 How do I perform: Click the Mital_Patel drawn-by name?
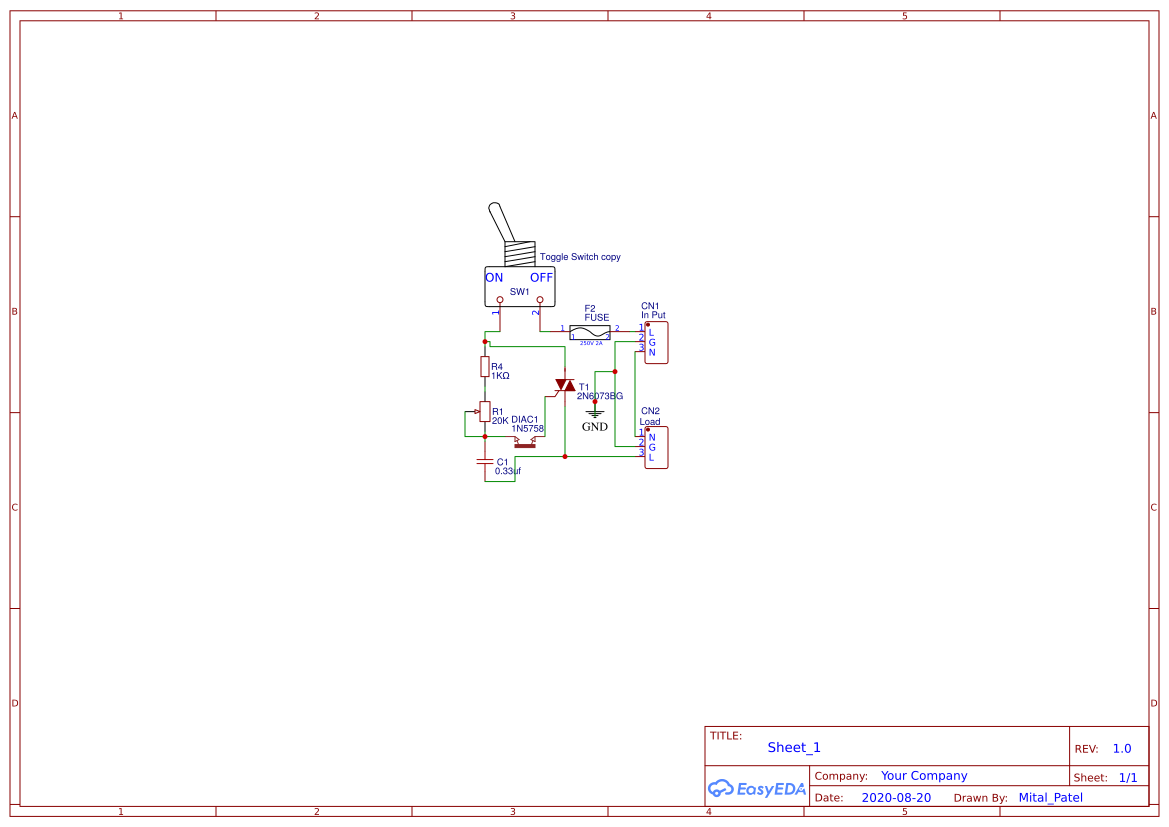point(1051,797)
